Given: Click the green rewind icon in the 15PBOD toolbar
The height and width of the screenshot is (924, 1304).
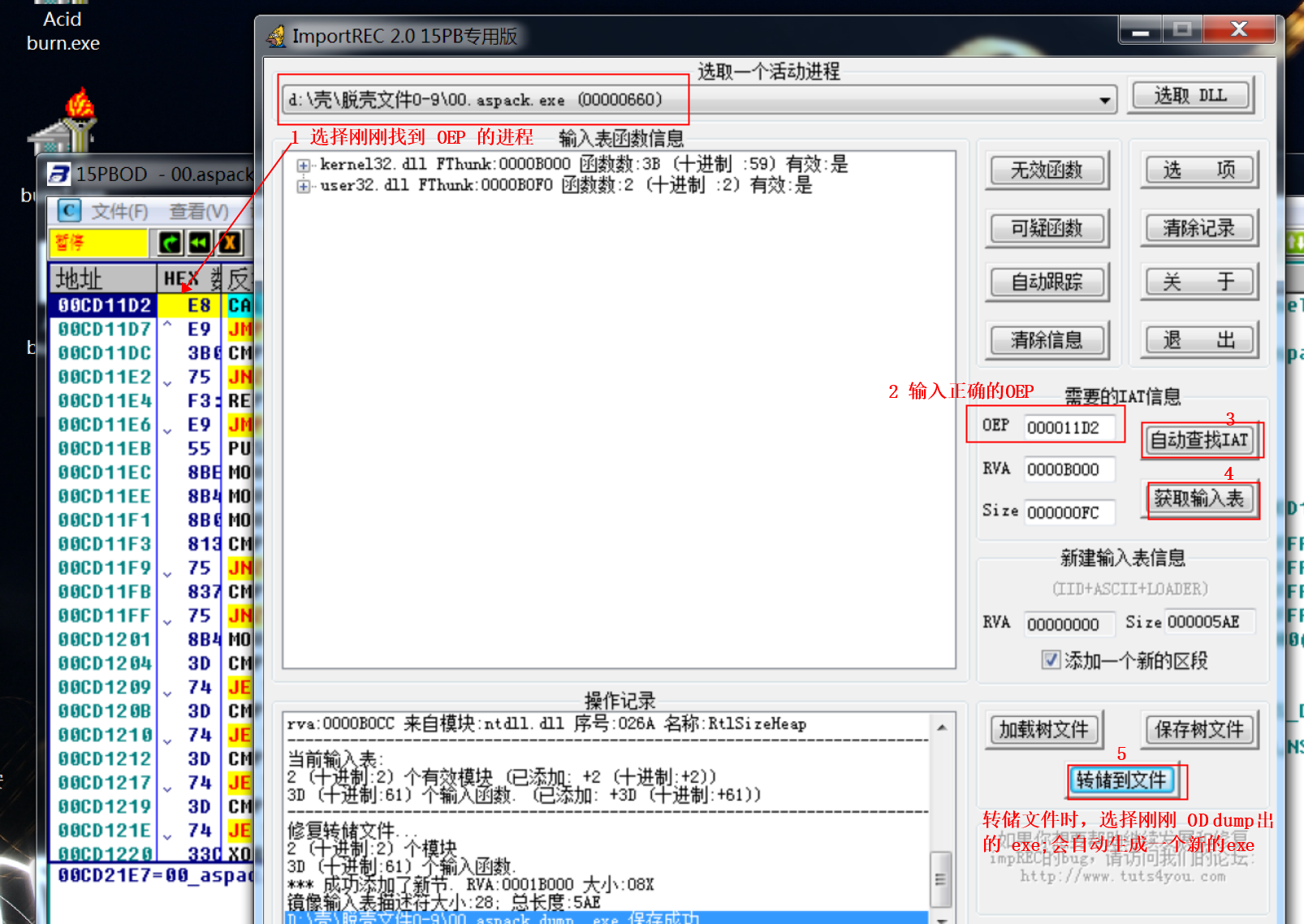Looking at the screenshot, I should click(199, 243).
